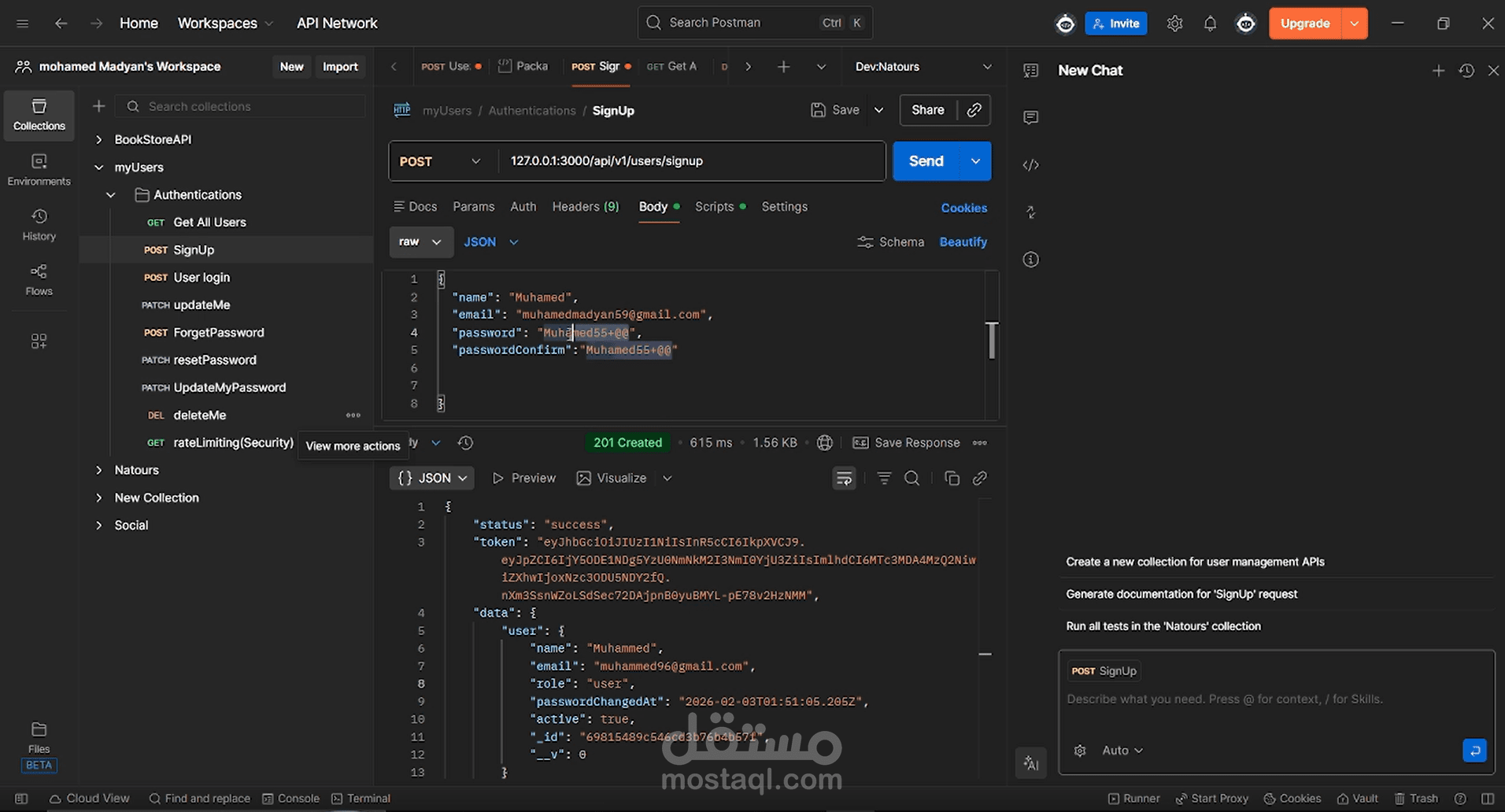Click Beautify to format the body

click(x=963, y=242)
